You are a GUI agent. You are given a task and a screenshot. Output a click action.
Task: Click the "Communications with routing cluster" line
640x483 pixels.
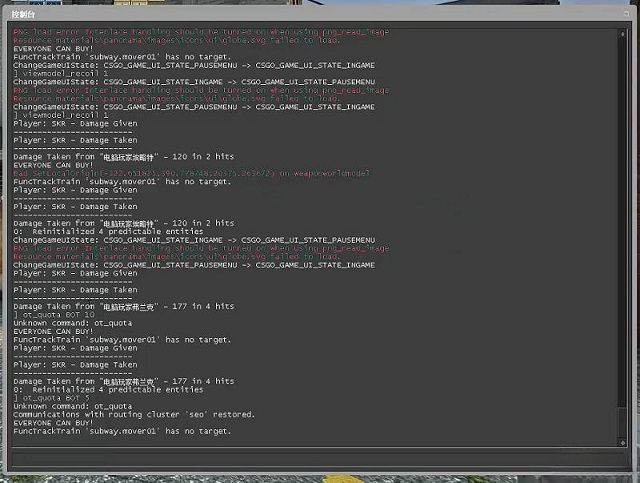pyautogui.click(x=134, y=414)
